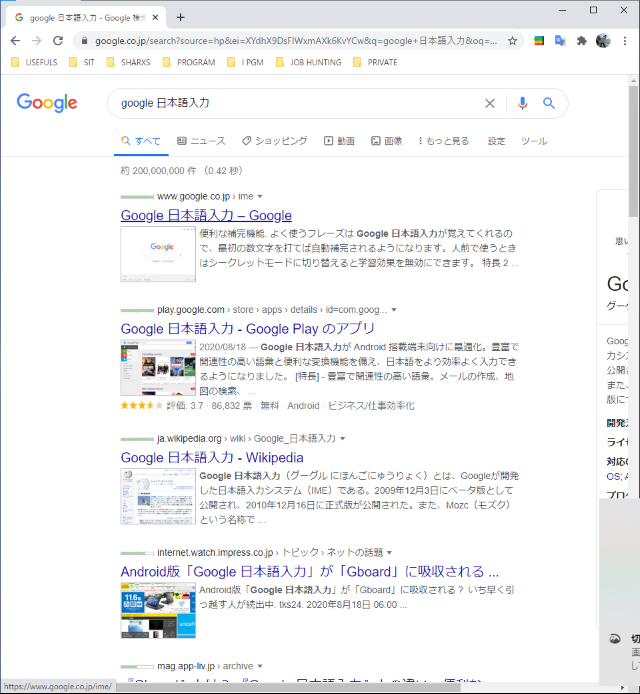Submit search with magnifier icon
Image resolution: width=640 pixels, height=694 pixels.
pyautogui.click(x=549, y=103)
